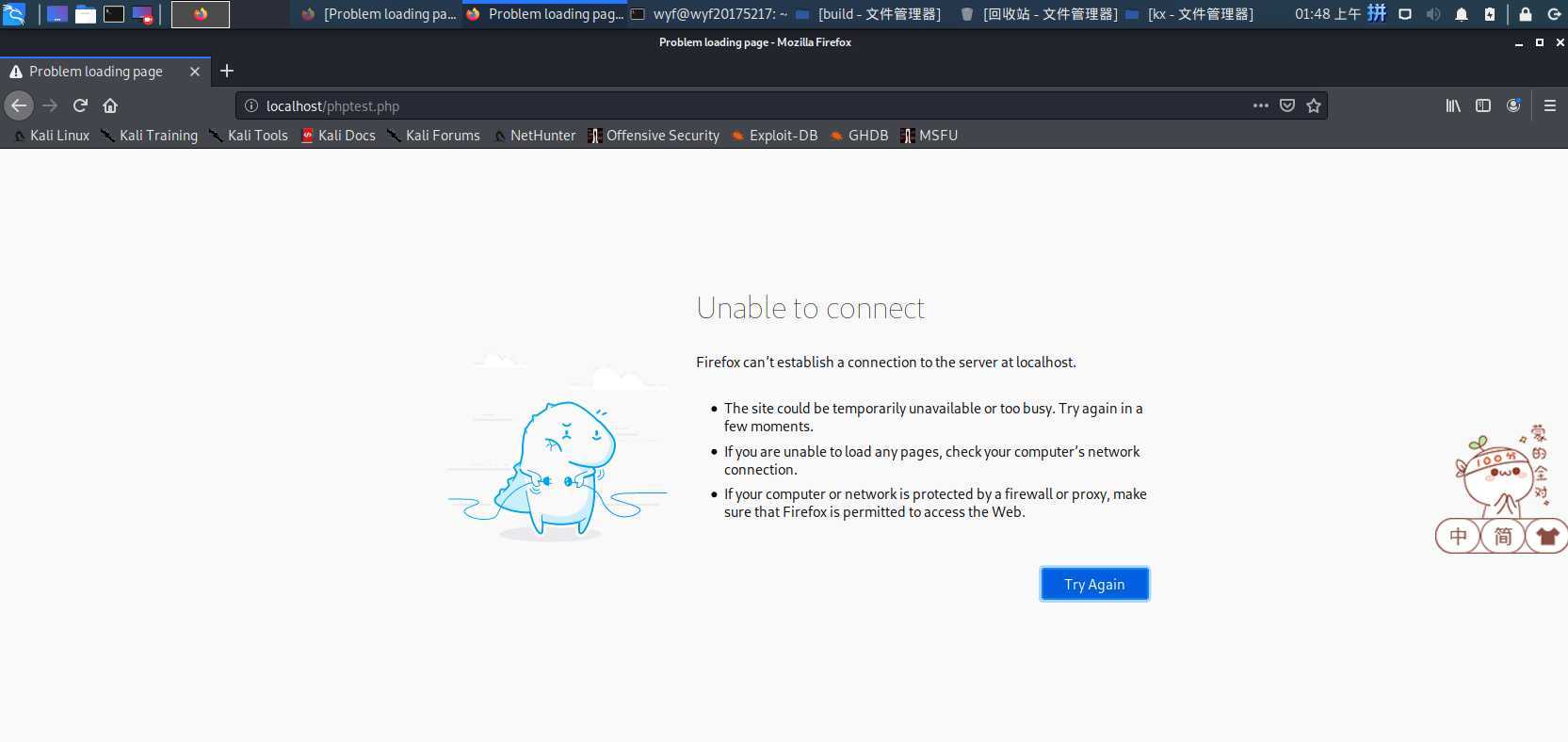Image resolution: width=1568 pixels, height=742 pixels.
Task: Open the Kali Training bookmark
Action: (150, 136)
